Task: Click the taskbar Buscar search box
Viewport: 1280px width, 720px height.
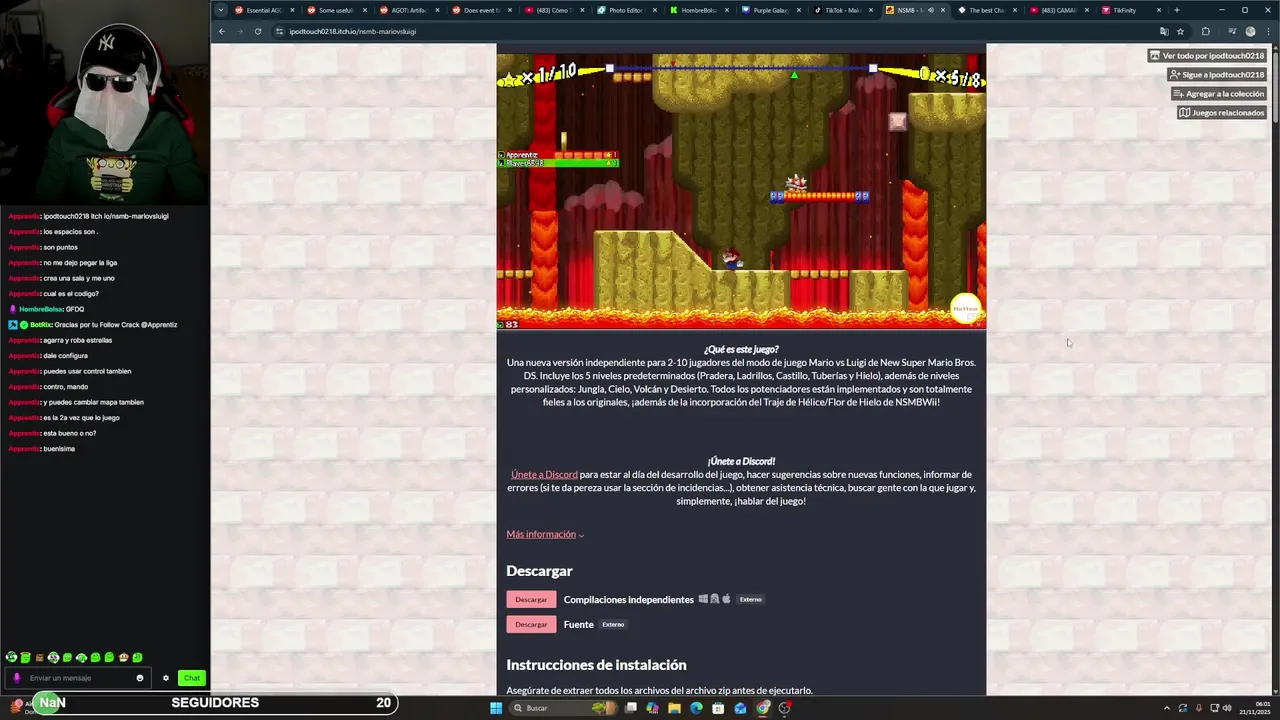Action: [x=565, y=708]
